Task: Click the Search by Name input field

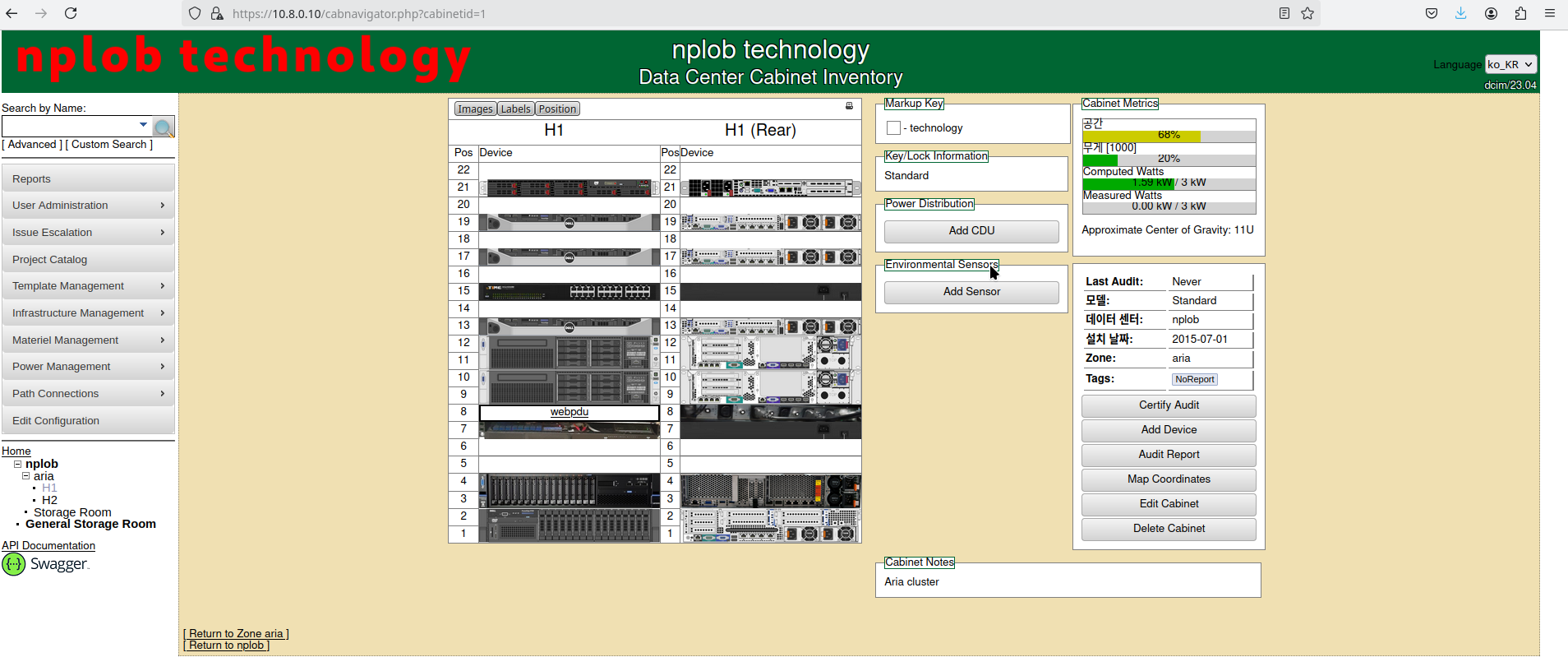Action: point(69,126)
